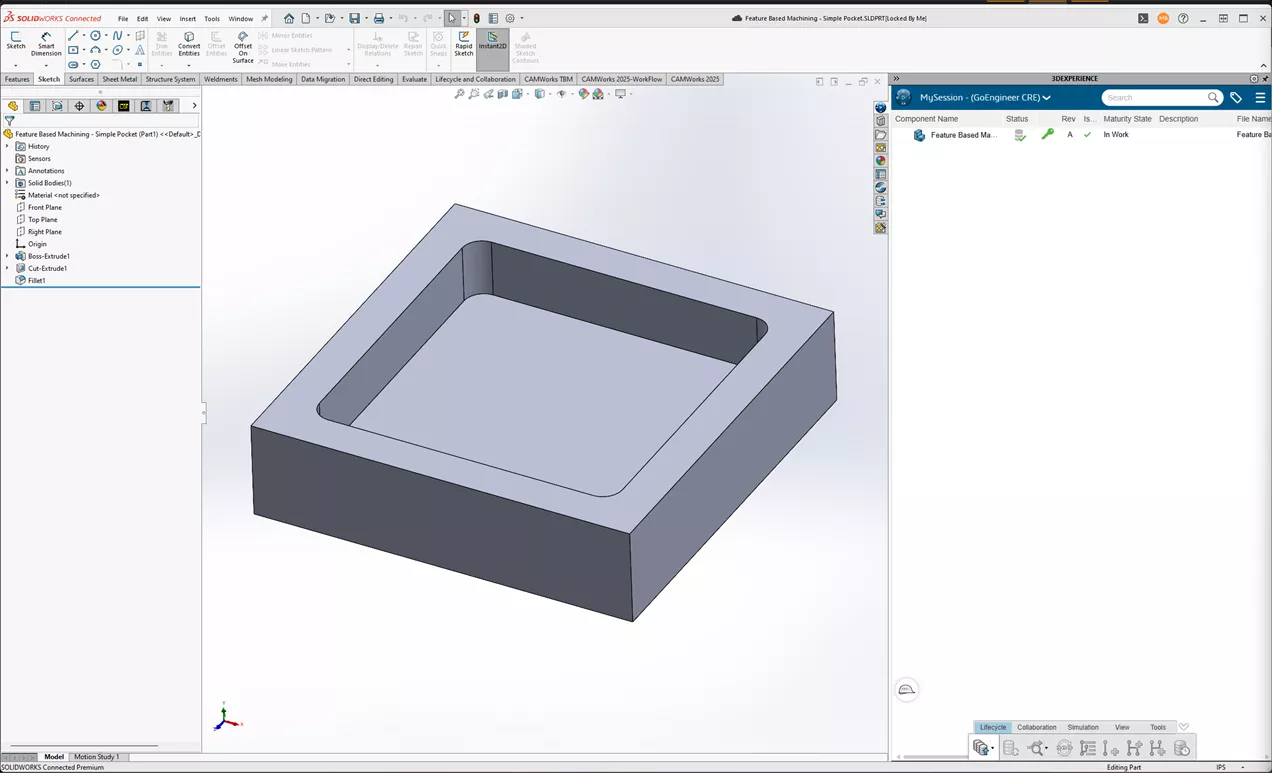Select the Smart Dimension tool
Screen dimensions: 1272x773
pos(46,44)
